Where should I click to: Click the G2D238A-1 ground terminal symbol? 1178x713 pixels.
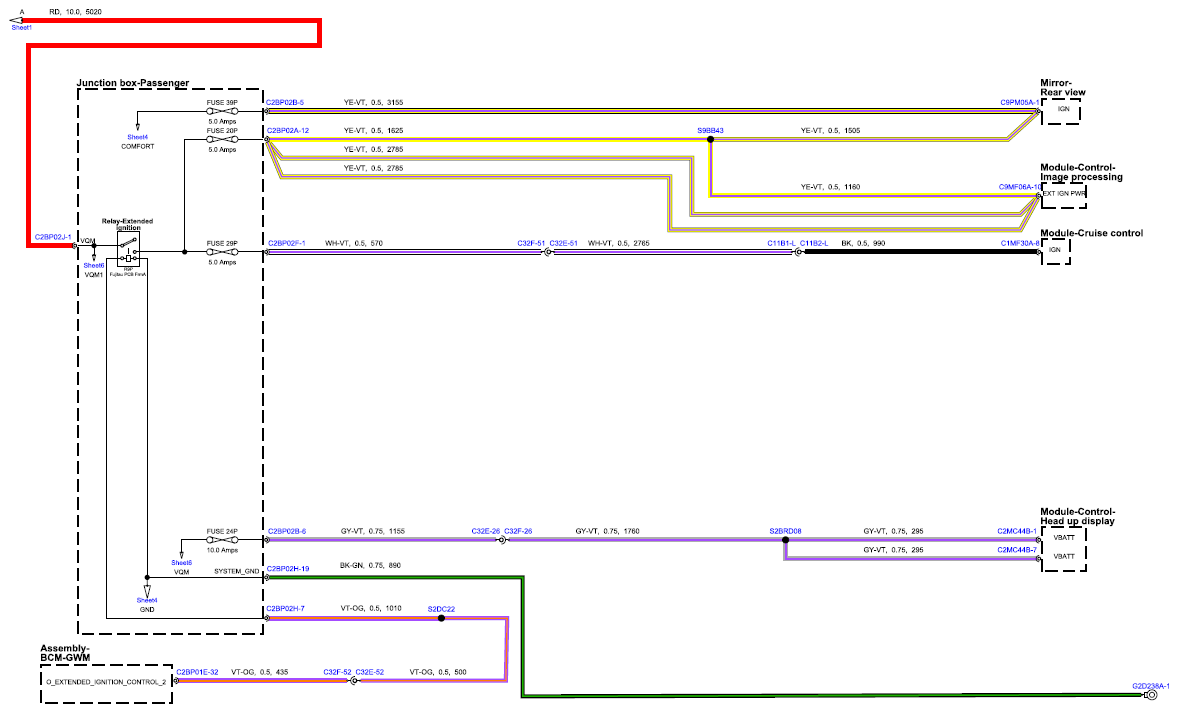click(1151, 695)
